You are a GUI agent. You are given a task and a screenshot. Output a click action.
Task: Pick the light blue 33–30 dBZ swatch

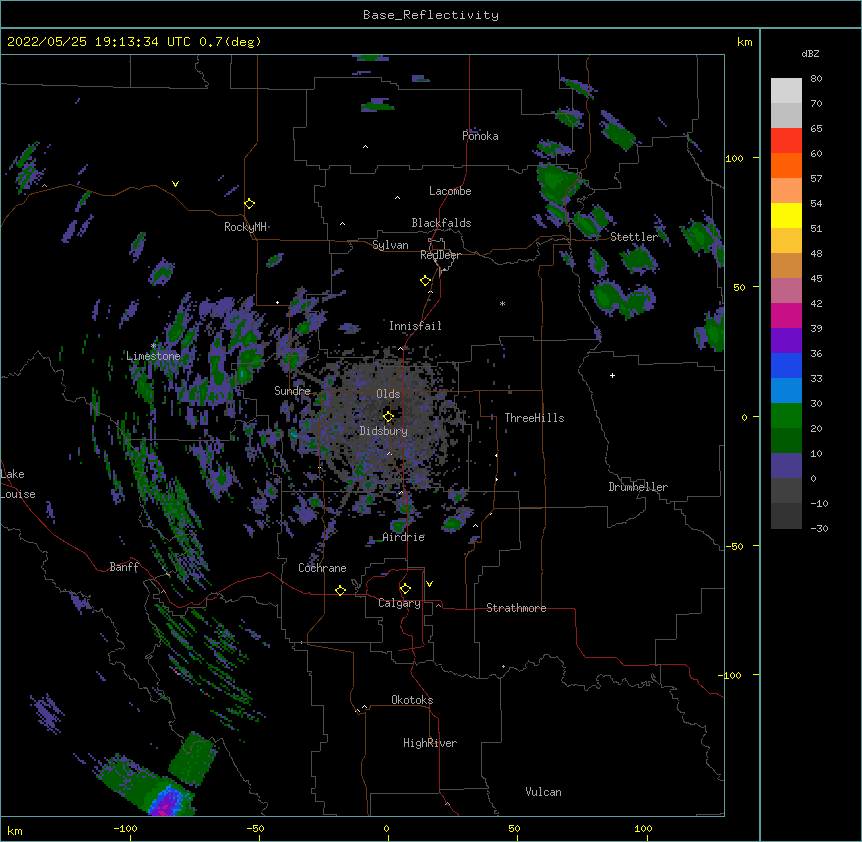coord(786,391)
